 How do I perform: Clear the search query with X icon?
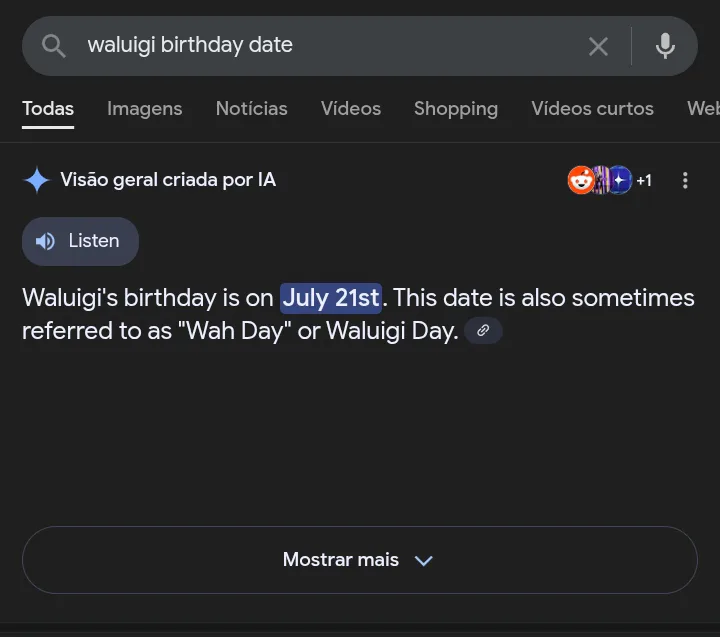click(x=598, y=46)
